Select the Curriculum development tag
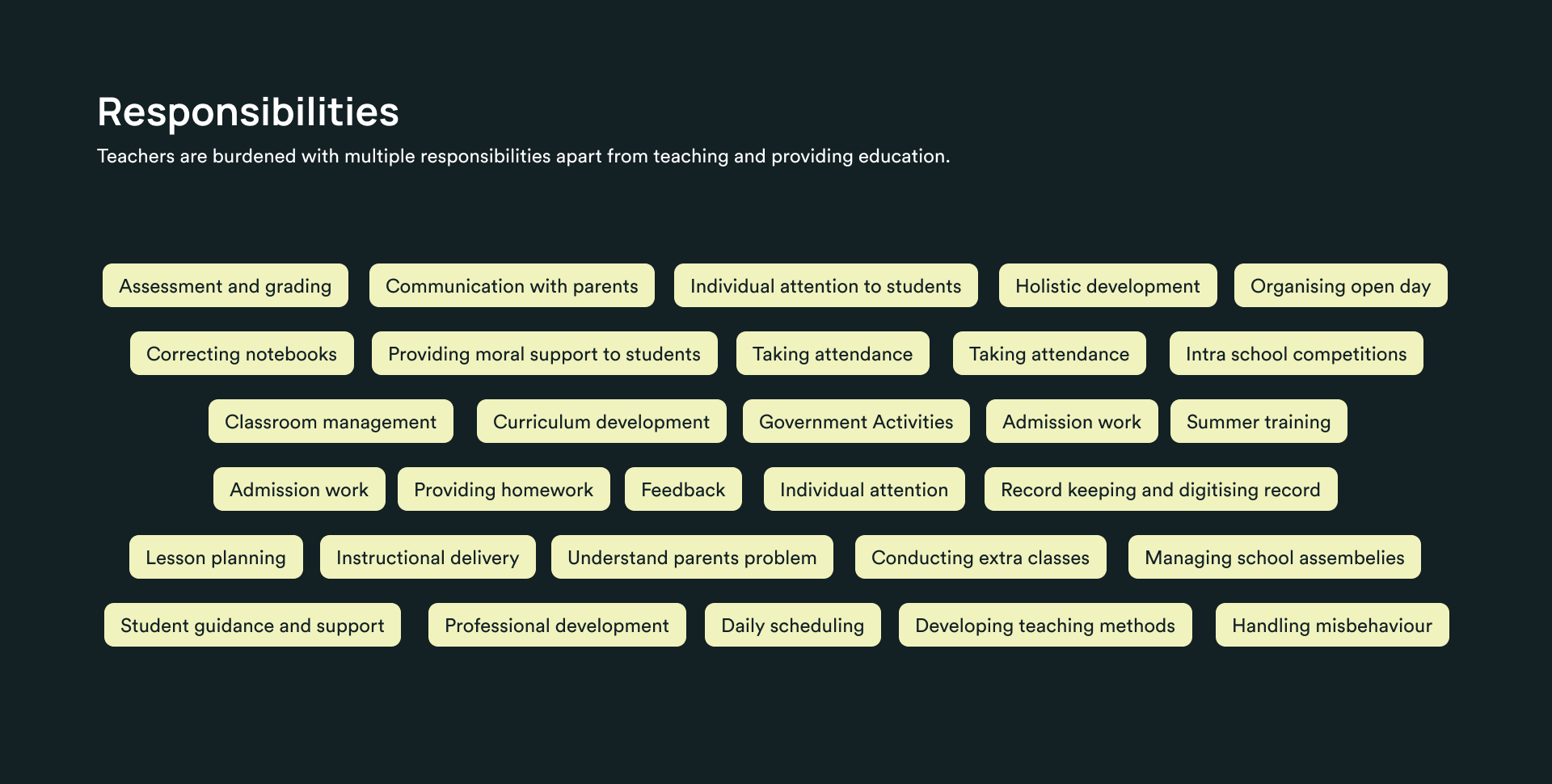 pos(601,422)
